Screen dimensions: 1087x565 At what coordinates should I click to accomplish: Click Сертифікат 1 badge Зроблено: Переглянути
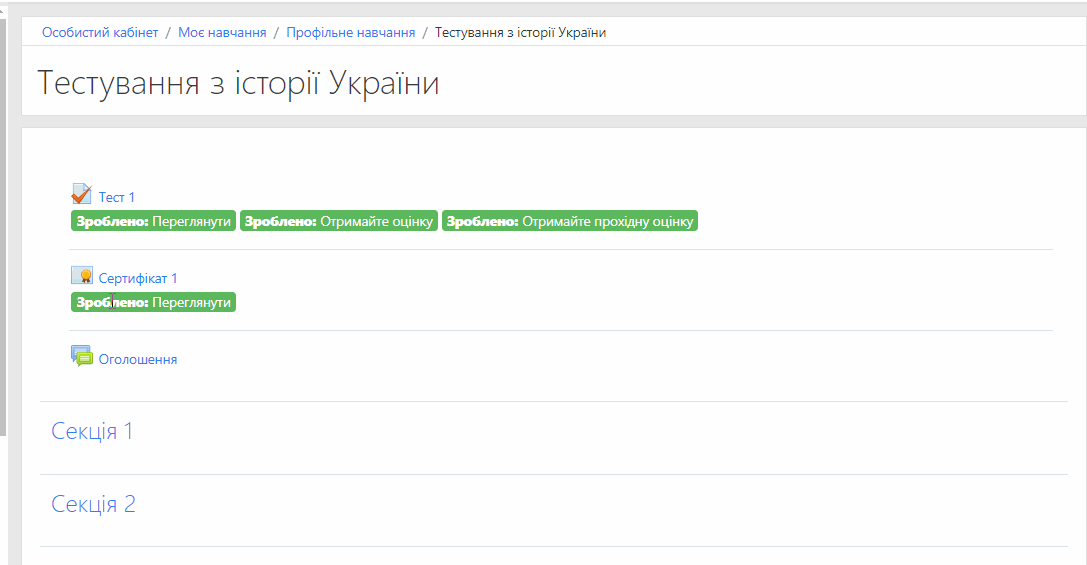(153, 302)
